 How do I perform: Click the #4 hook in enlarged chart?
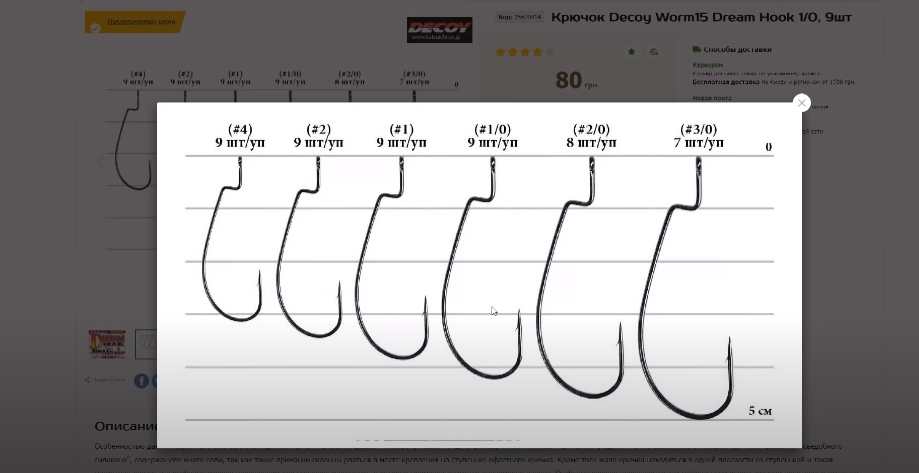(232, 239)
